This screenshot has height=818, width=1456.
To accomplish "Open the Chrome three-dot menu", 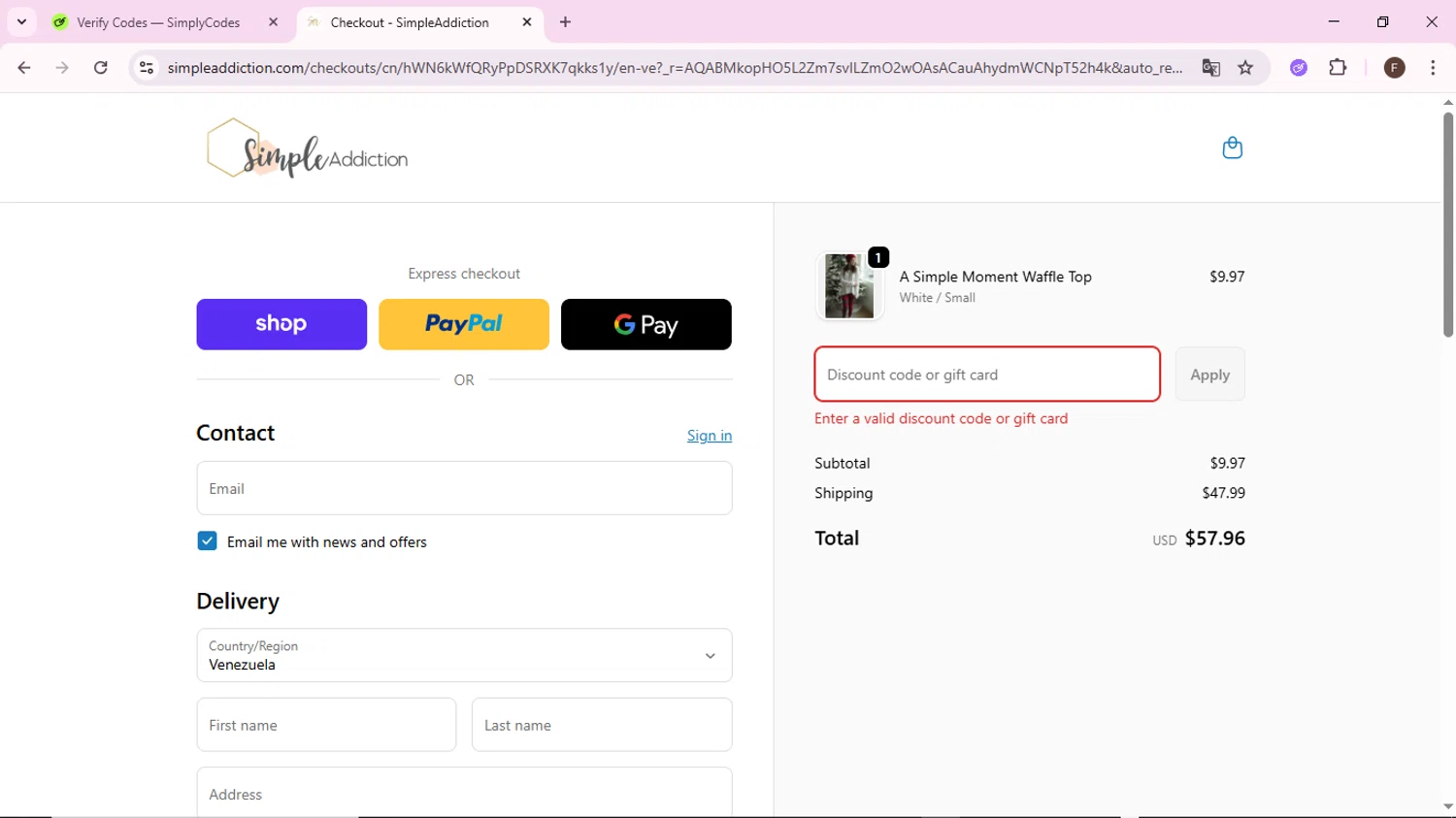I will (1433, 67).
